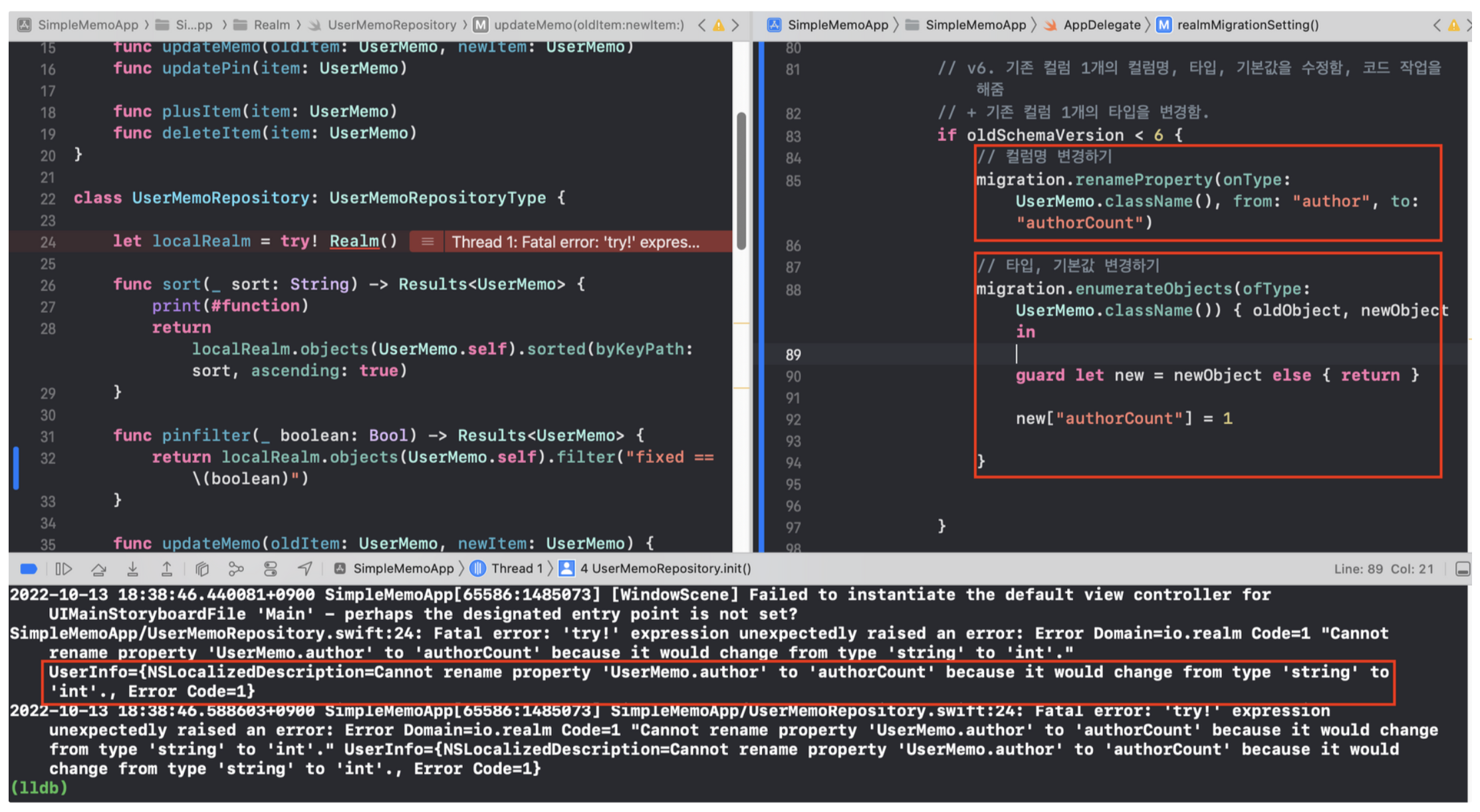
Task: Go to previous issue in right editor
Action: pyautogui.click(x=1437, y=25)
